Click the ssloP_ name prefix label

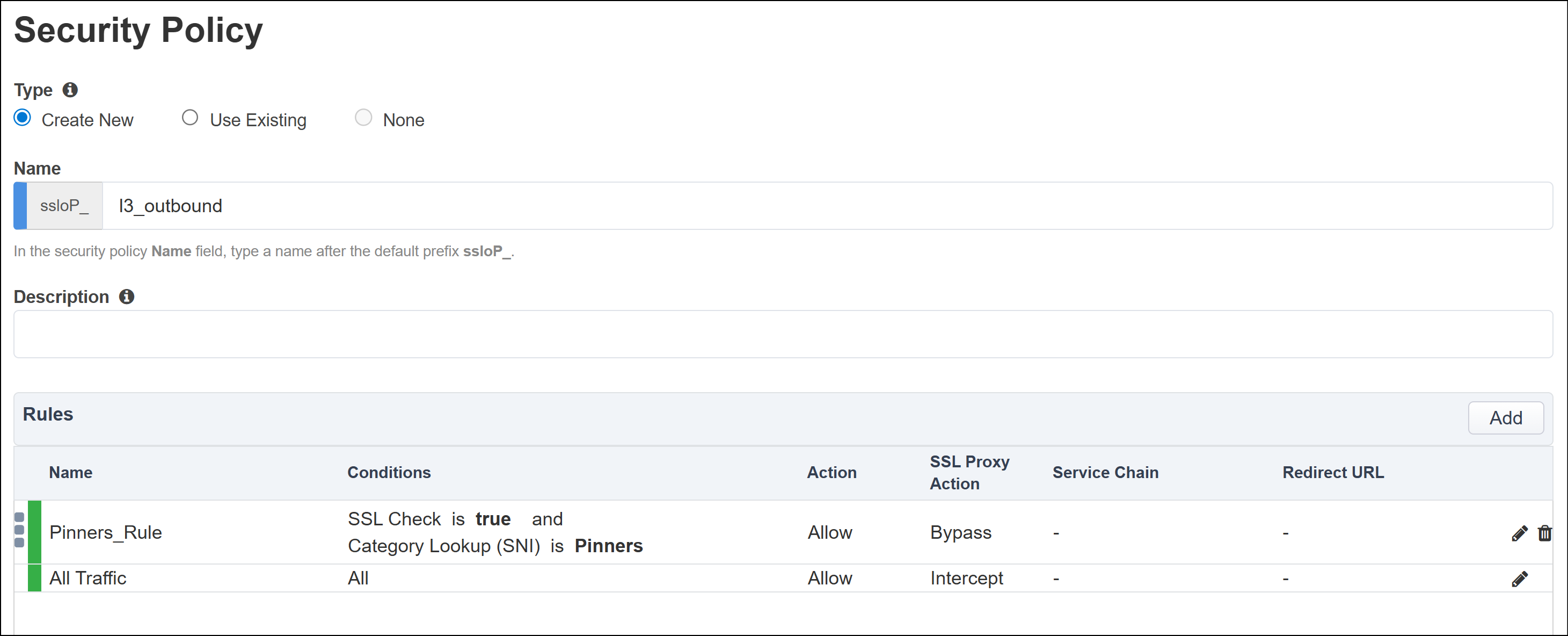tap(64, 206)
